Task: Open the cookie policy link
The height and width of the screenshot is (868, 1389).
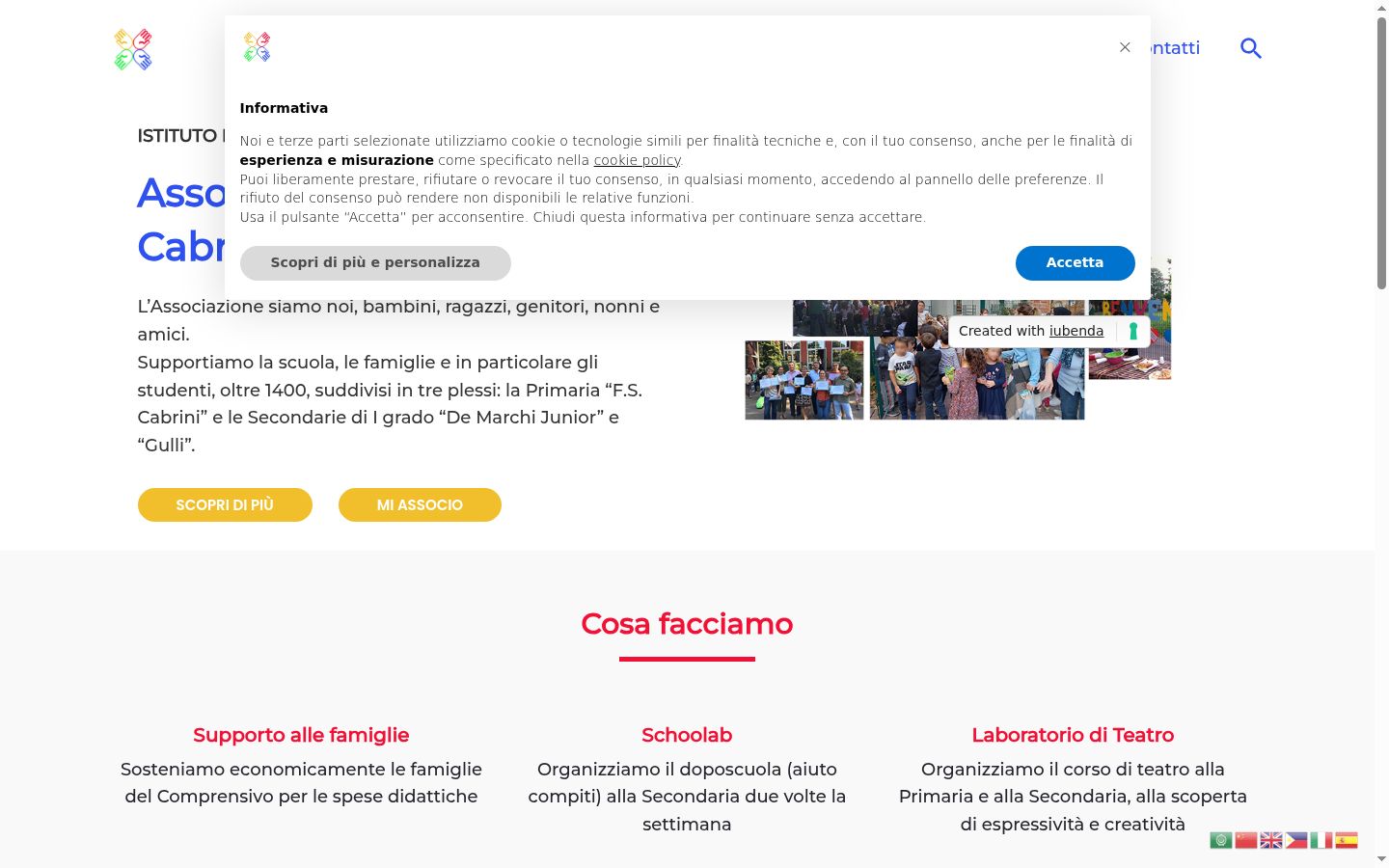Action: tap(637, 160)
